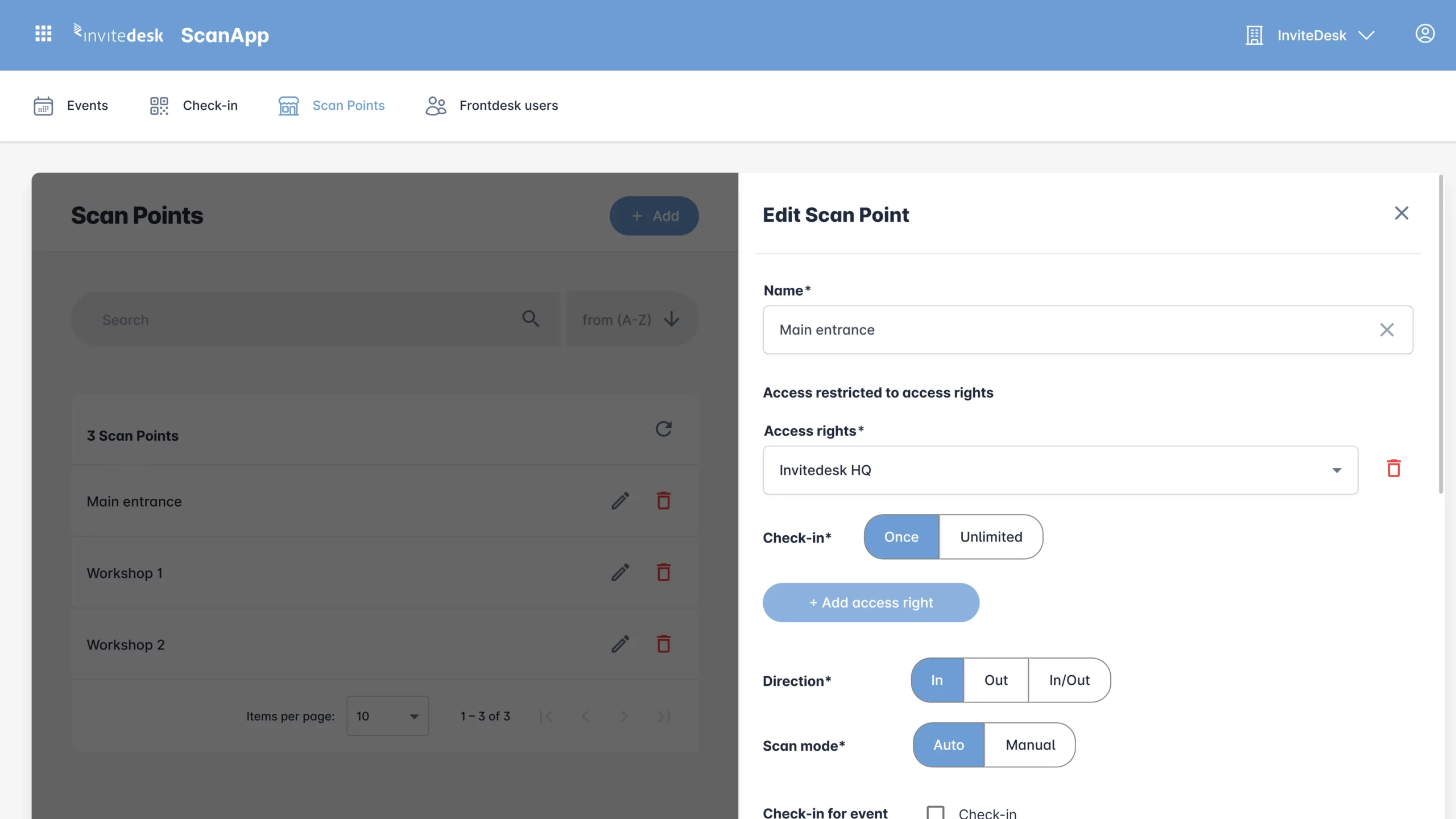Edit the Workshop 1 scan point

pos(620,572)
